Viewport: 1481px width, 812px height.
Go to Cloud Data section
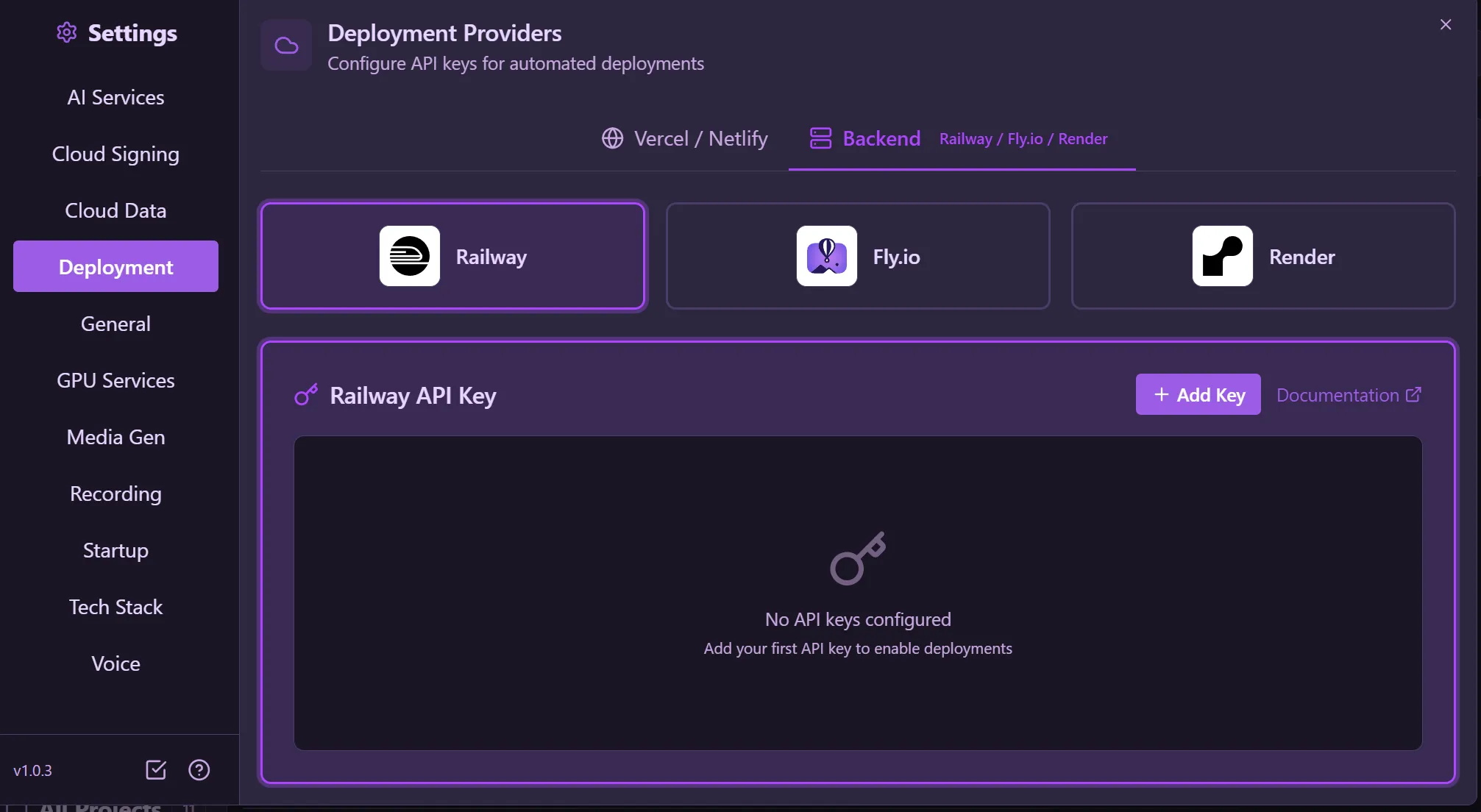116,210
